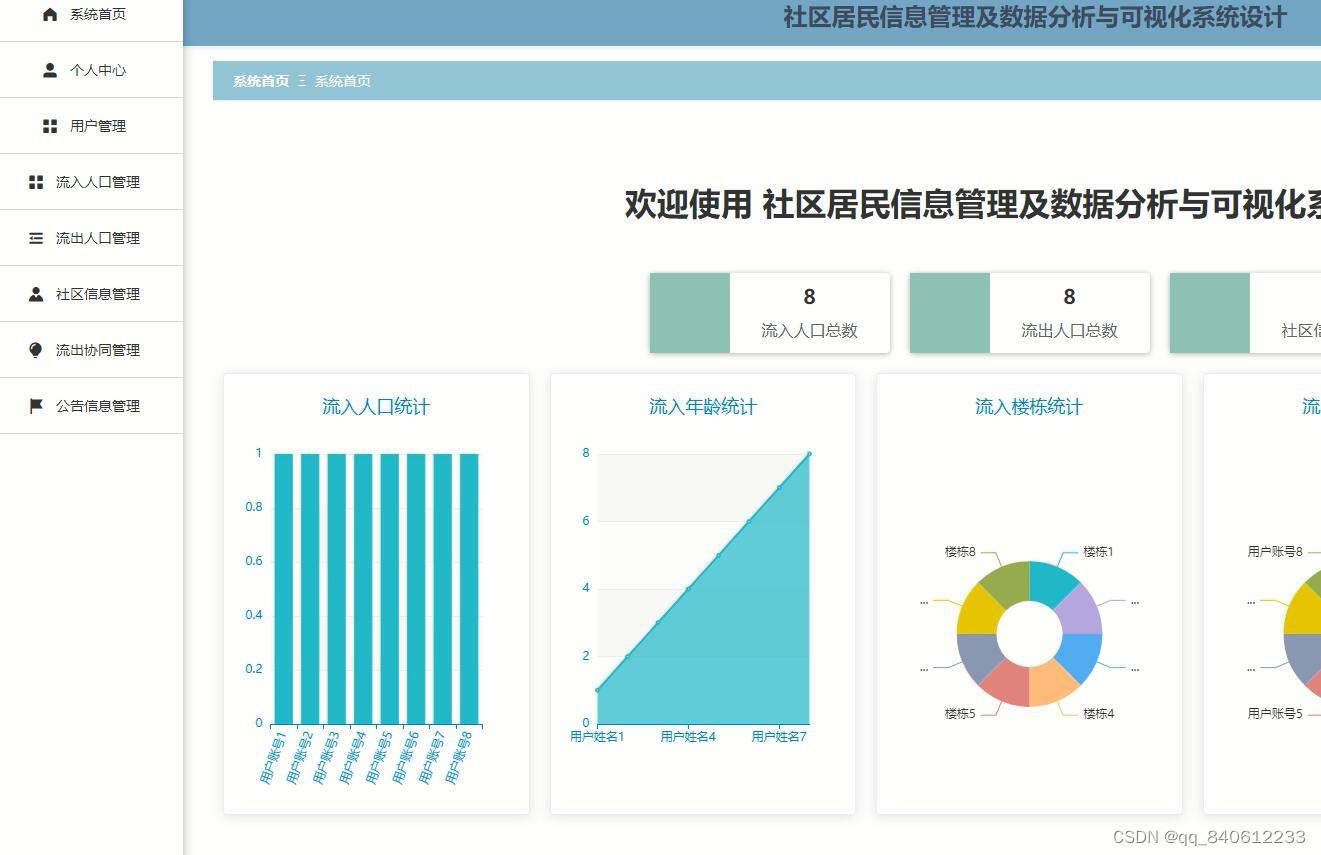Click the second 系统首页 breadcrumb entry

(343, 81)
